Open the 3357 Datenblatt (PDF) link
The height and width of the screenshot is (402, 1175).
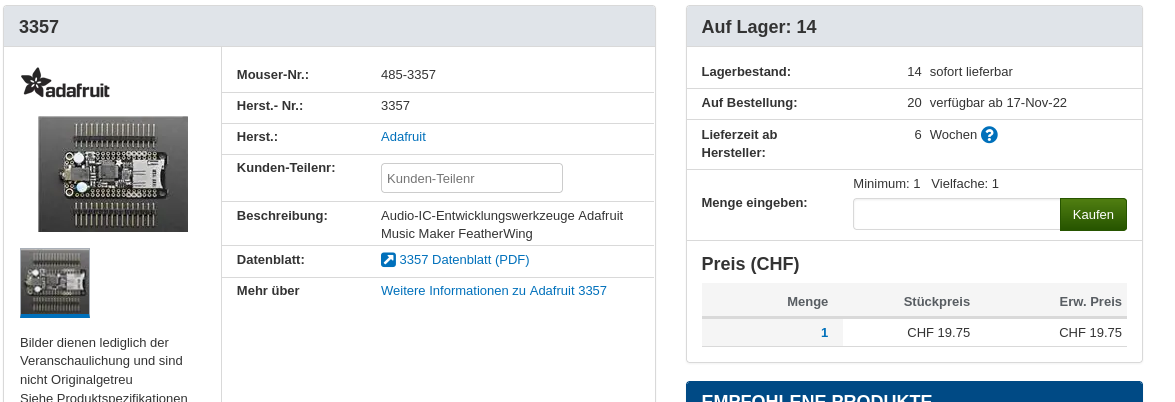click(x=465, y=260)
